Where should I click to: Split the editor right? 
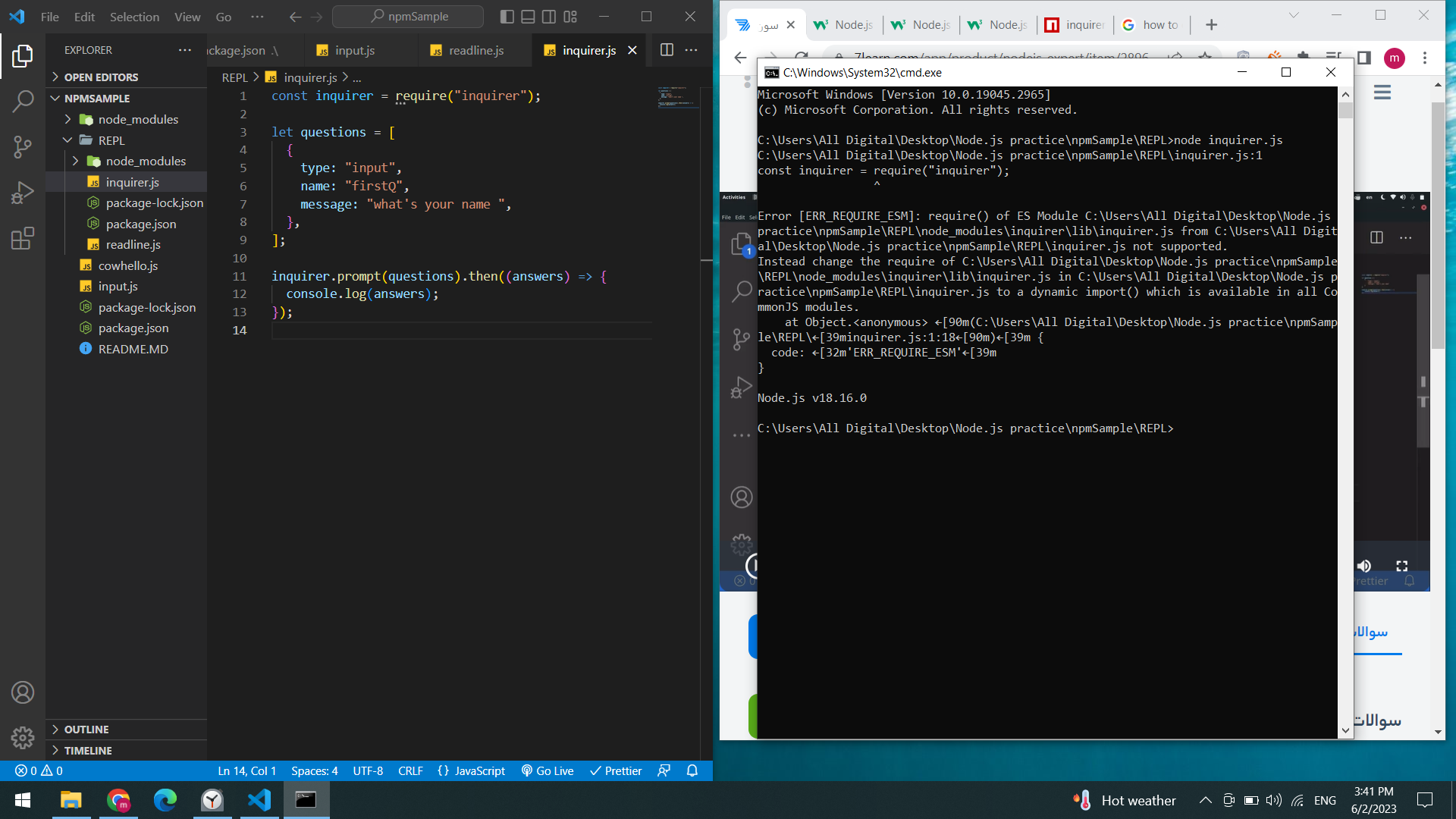[x=667, y=50]
